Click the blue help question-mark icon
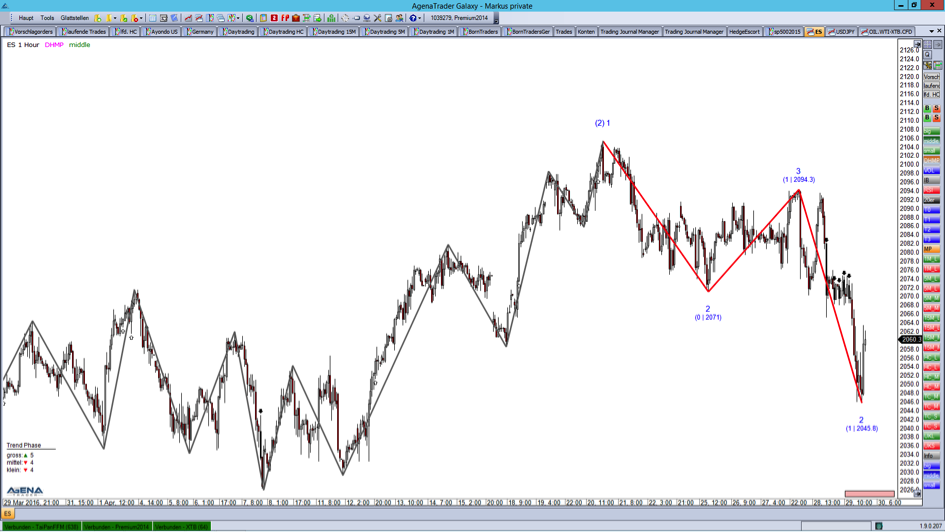 [x=413, y=18]
